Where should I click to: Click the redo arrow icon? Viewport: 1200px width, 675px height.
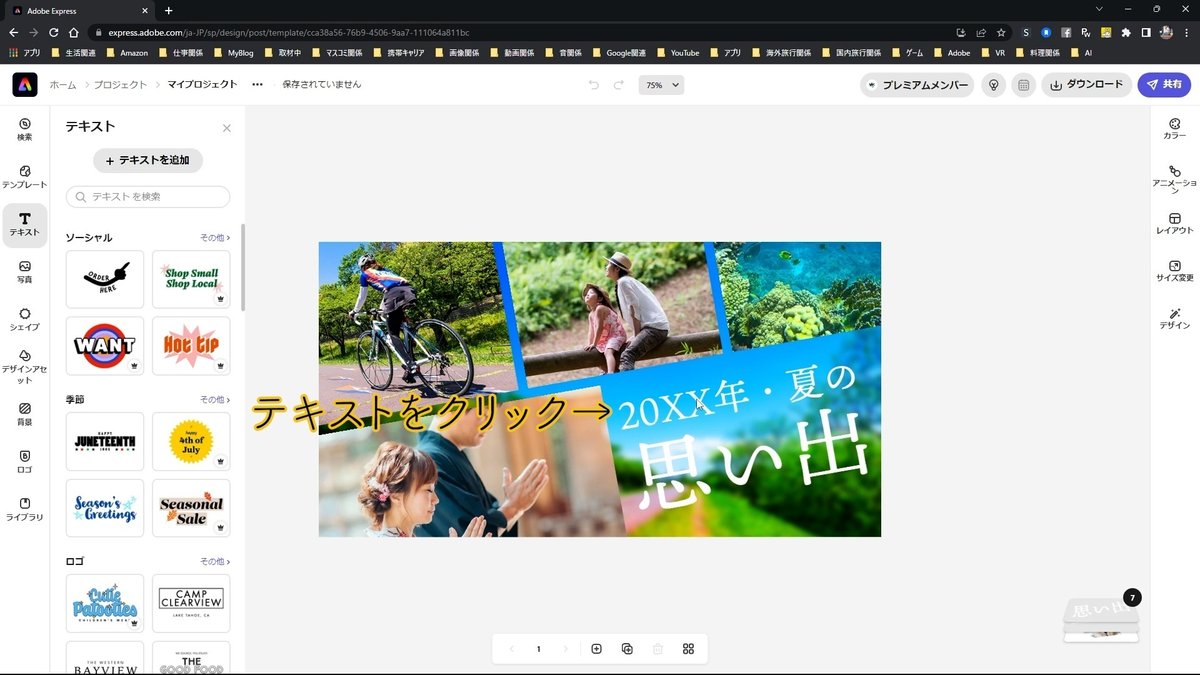click(x=619, y=85)
